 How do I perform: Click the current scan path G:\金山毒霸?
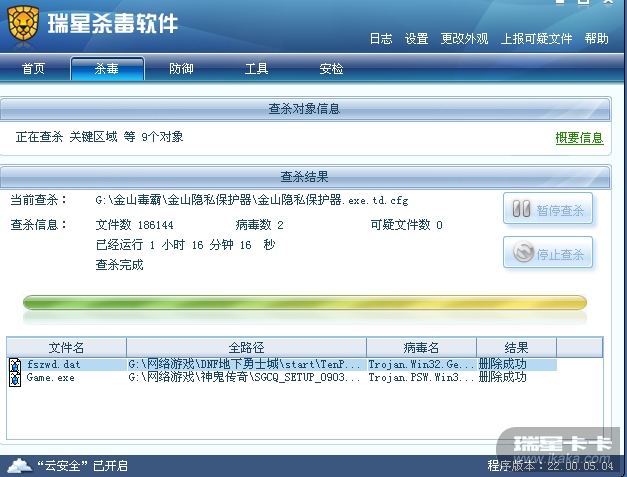252,200
